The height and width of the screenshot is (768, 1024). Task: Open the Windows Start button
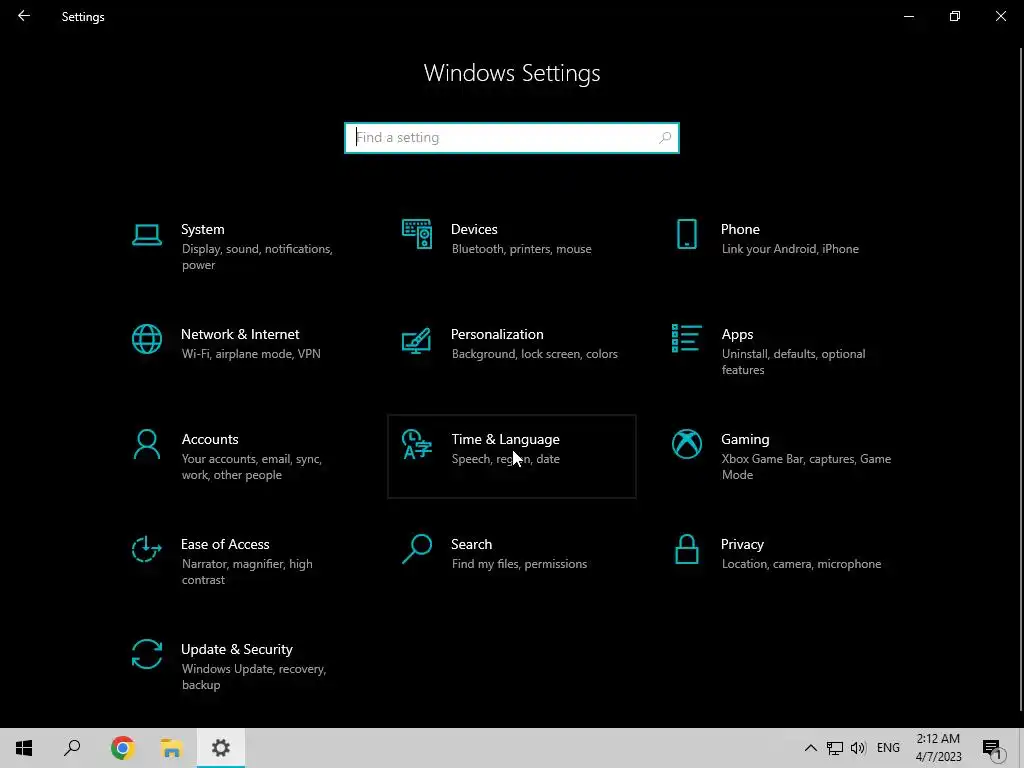[x=24, y=748]
